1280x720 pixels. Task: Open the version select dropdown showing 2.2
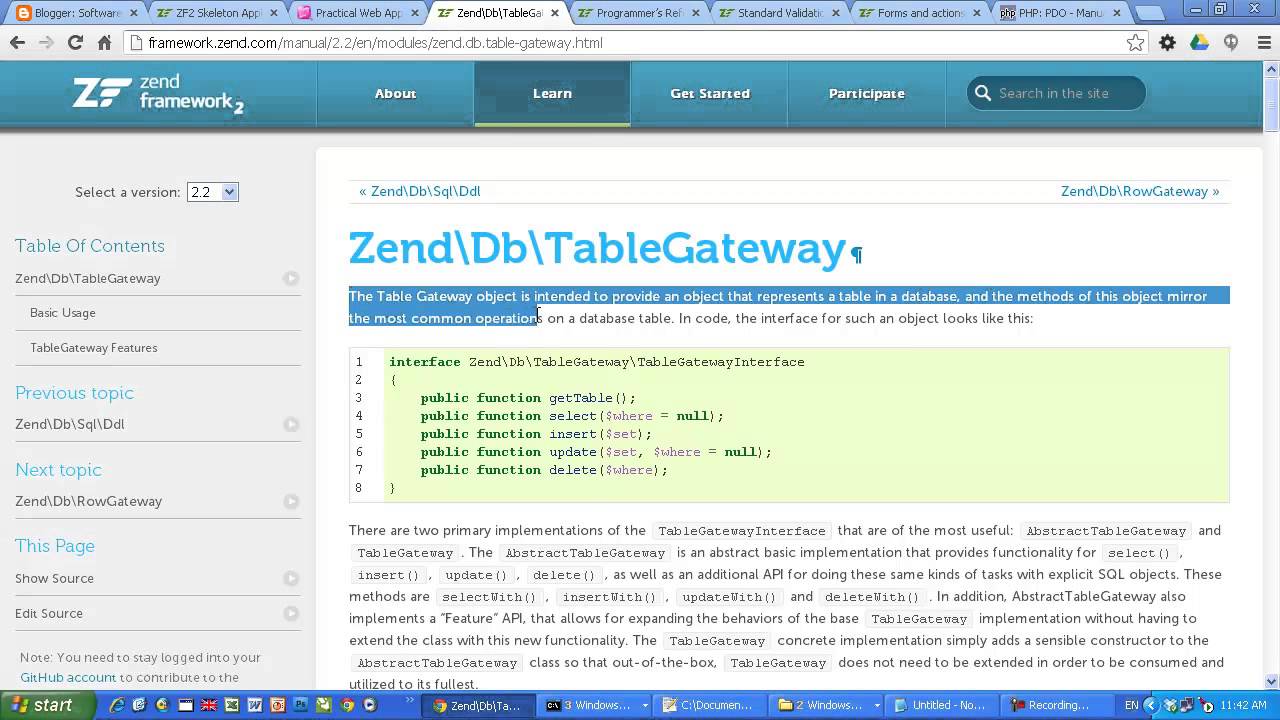pos(212,192)
